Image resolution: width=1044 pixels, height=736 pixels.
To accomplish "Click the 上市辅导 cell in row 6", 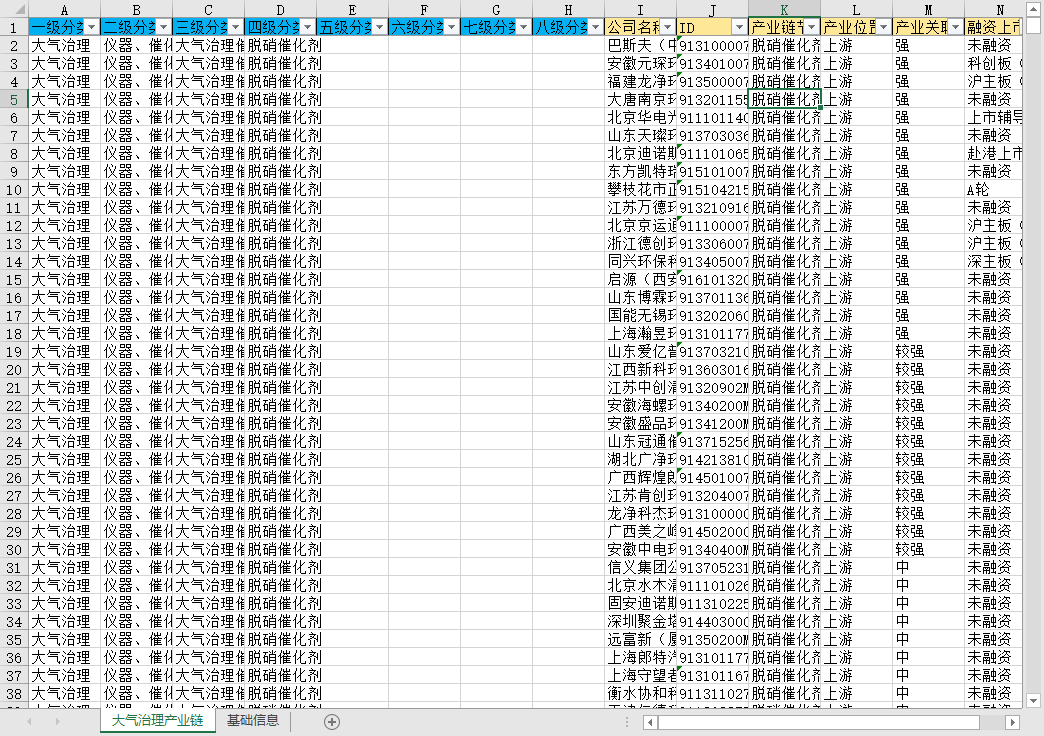I will tap(993, 117).
